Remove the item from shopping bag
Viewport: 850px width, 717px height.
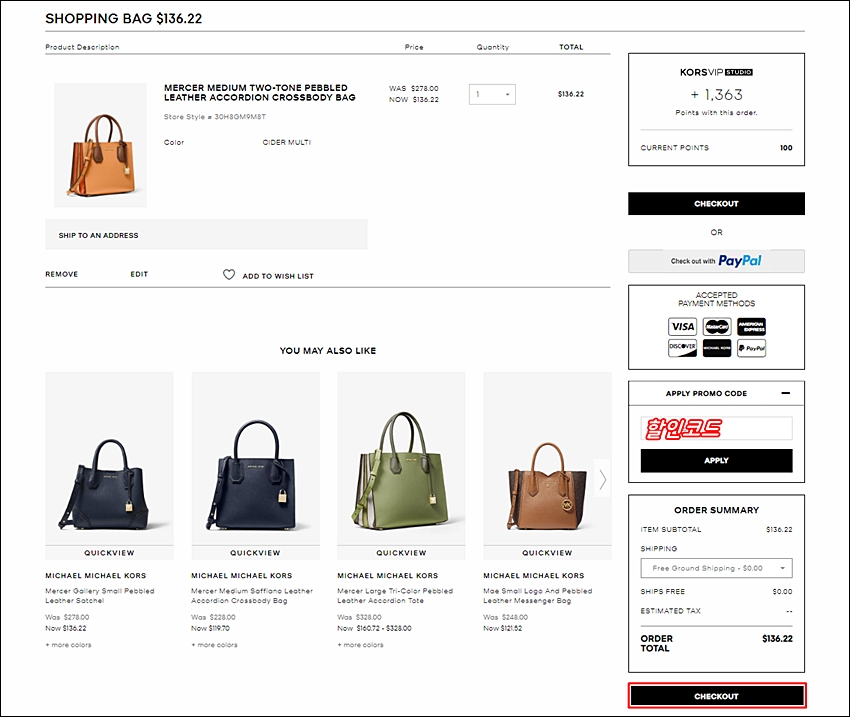pos(62,274)
